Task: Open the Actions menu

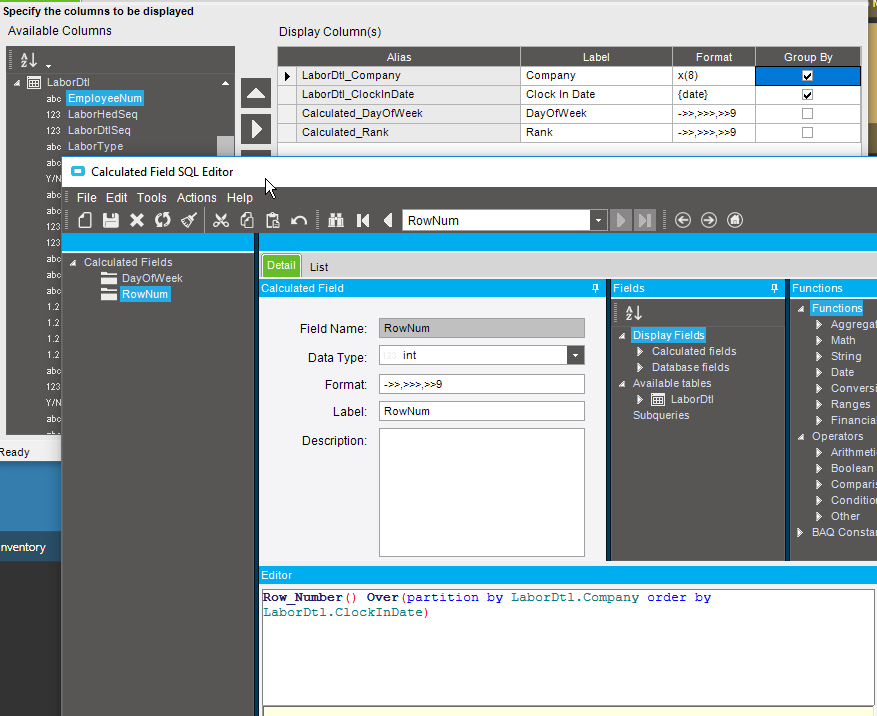Action: 196,198
